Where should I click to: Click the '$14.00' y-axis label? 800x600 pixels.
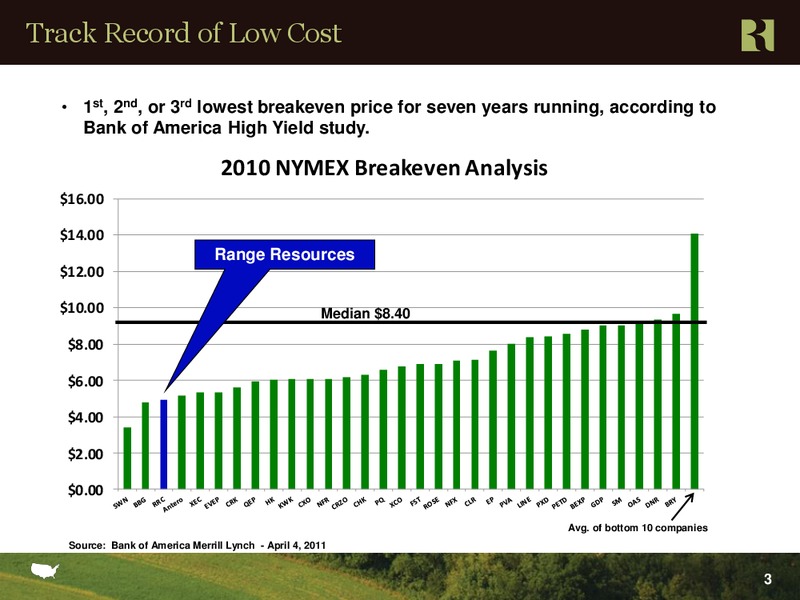click(x=82, y=235)
